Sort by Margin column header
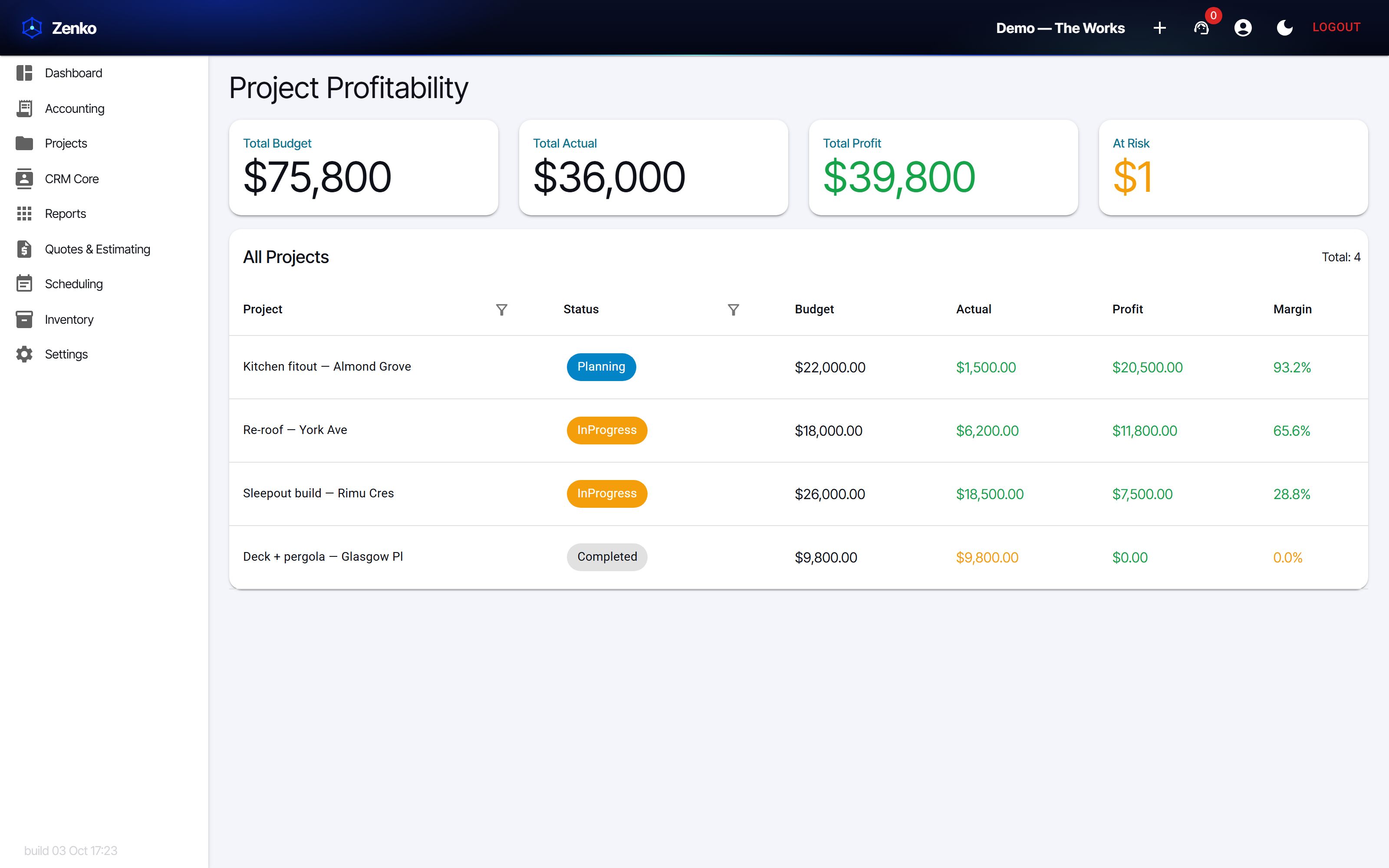 (x=1292, y=309)
